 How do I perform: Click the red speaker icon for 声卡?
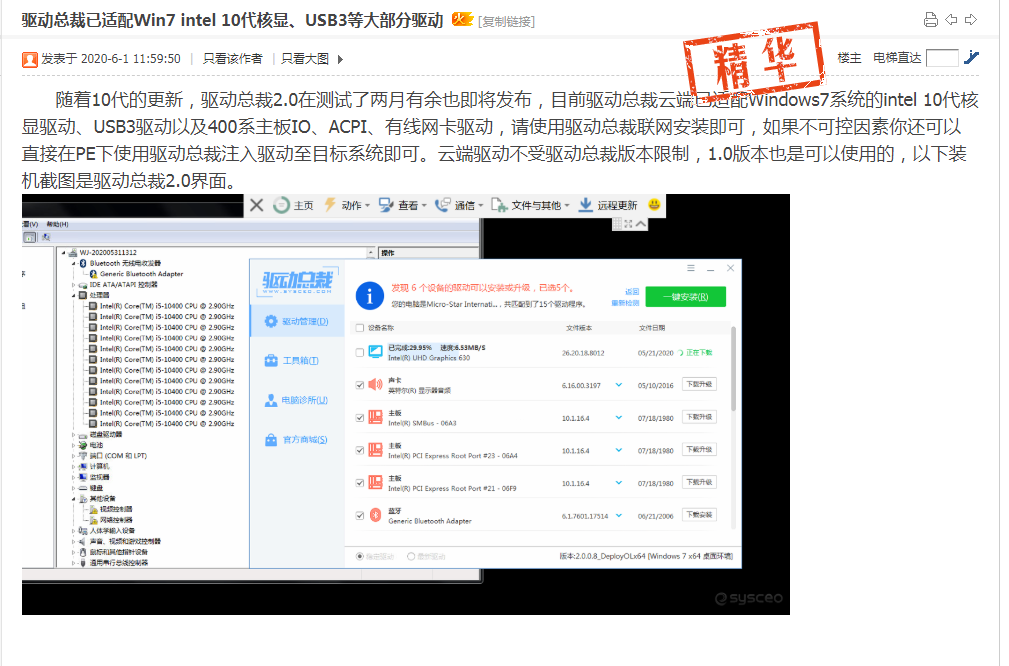(x=373, y=382)
